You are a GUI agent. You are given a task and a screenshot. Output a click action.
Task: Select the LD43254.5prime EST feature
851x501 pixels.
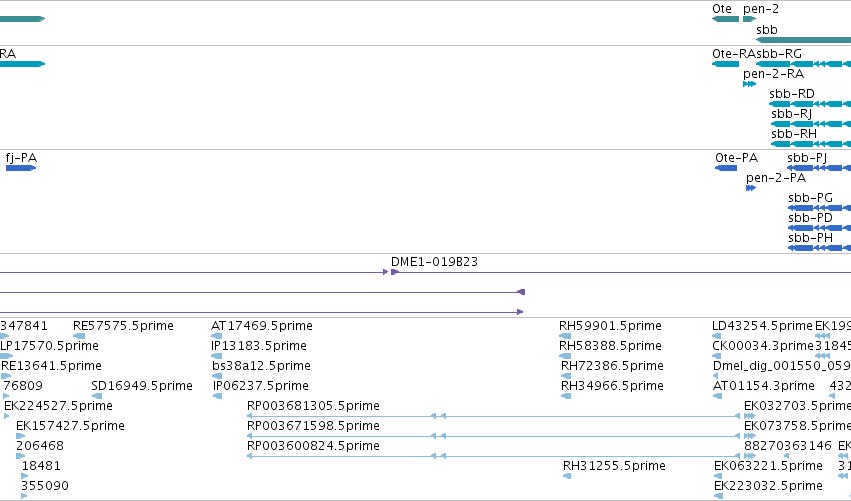coord(716,336)
